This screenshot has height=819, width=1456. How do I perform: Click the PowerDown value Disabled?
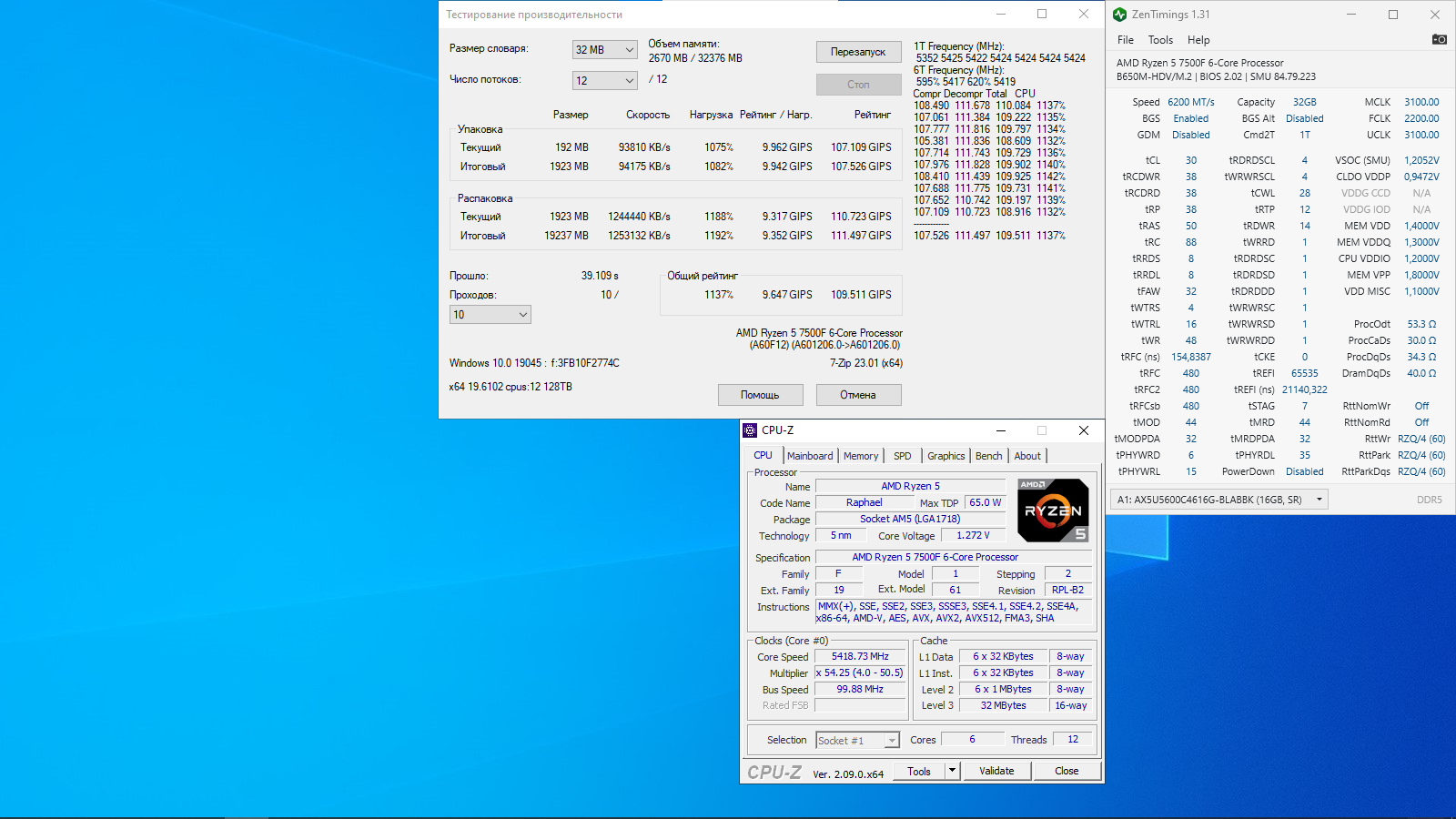pyautogui.click(x=1305, y=471)
